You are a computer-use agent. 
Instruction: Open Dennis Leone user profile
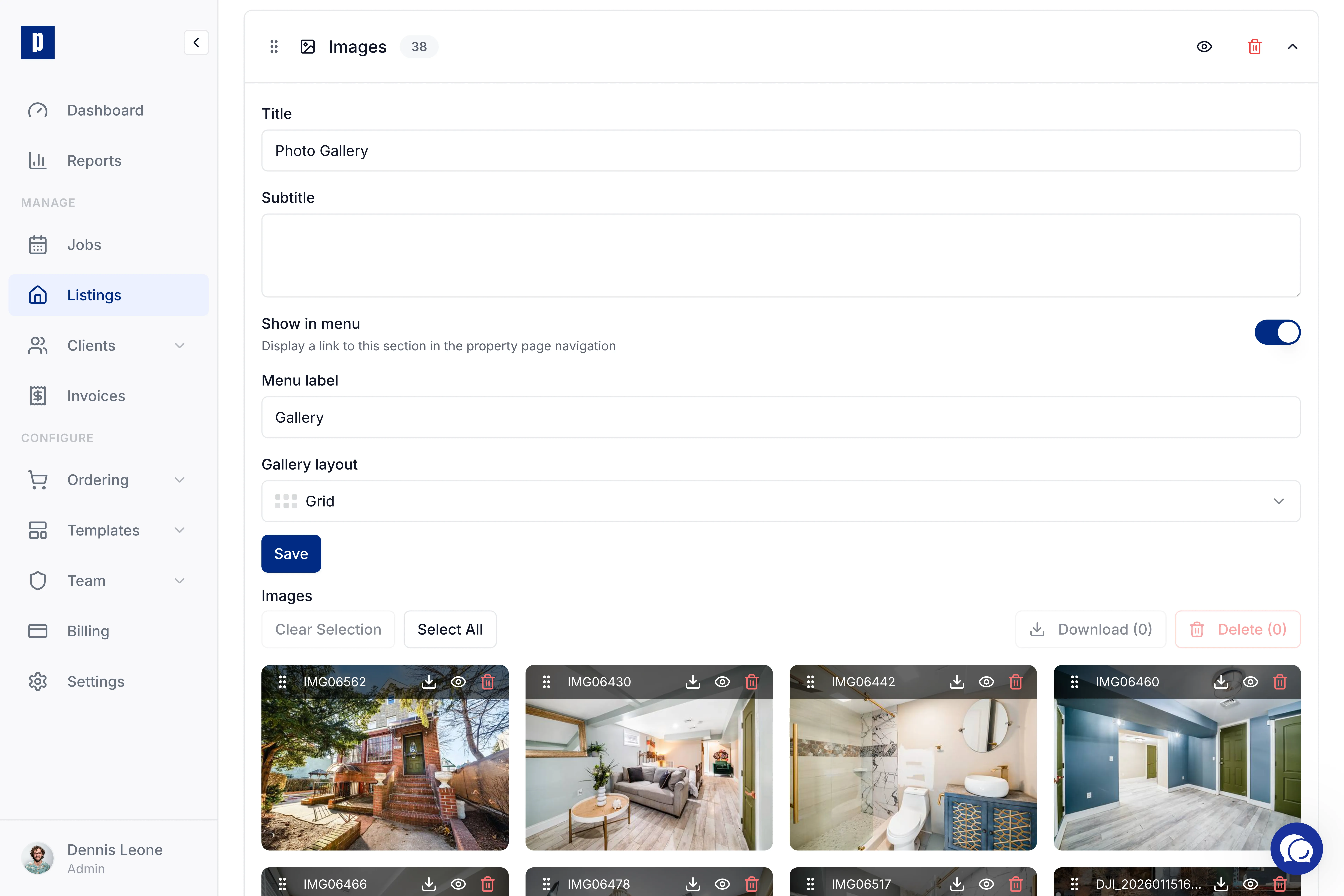108,858
